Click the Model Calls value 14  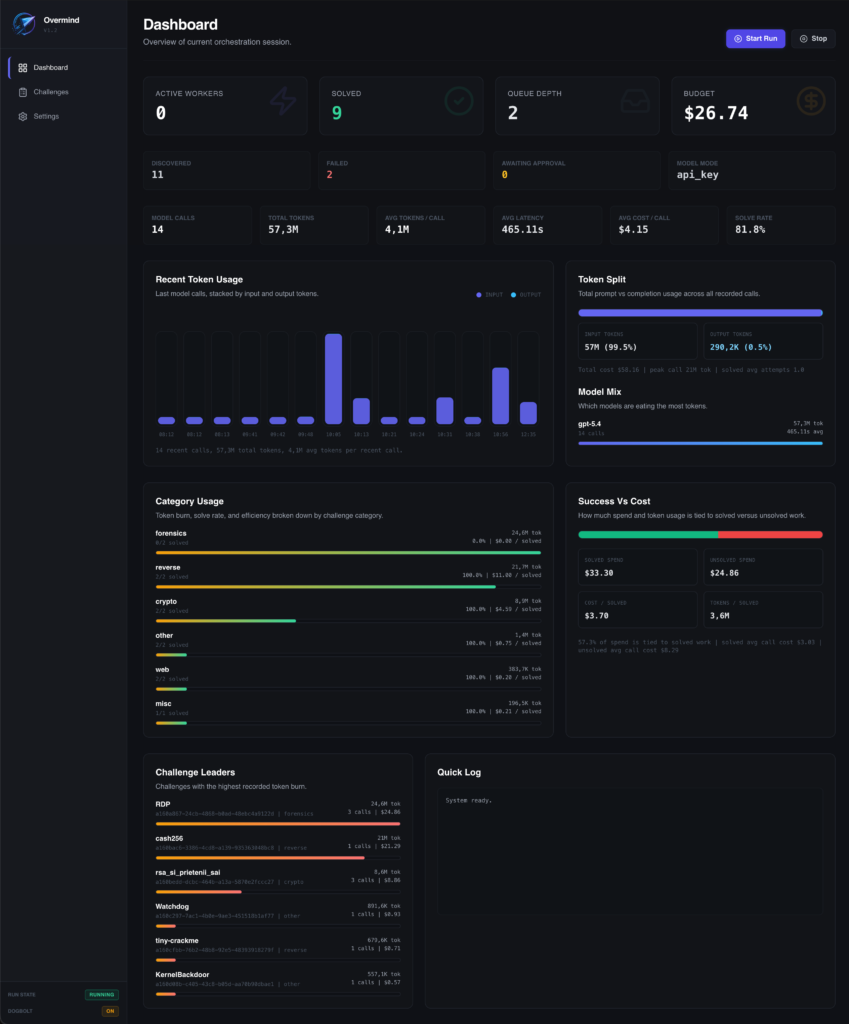tap(157, 229)
